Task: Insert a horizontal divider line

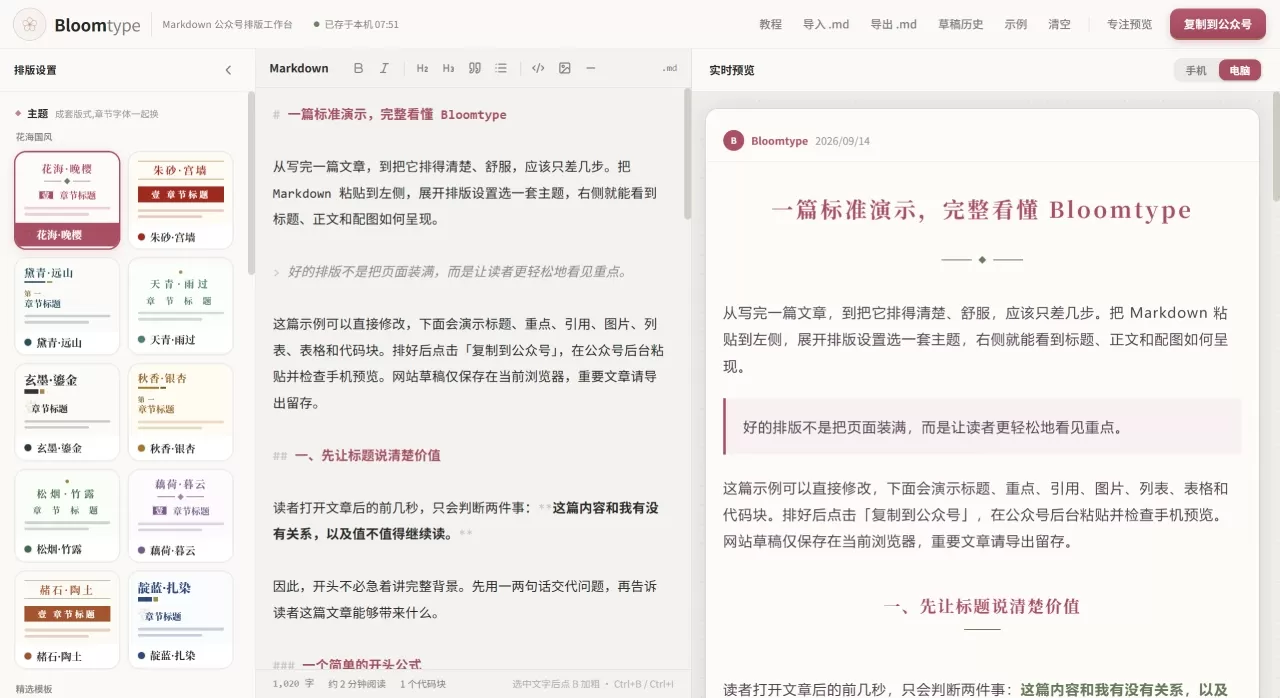Action: coord(591,68)
